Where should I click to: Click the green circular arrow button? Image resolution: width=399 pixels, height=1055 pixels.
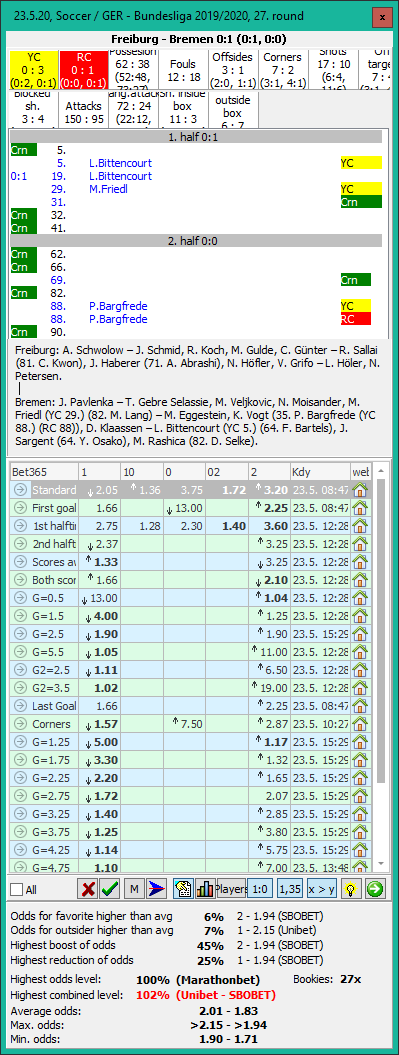click(x=375, y=889)
